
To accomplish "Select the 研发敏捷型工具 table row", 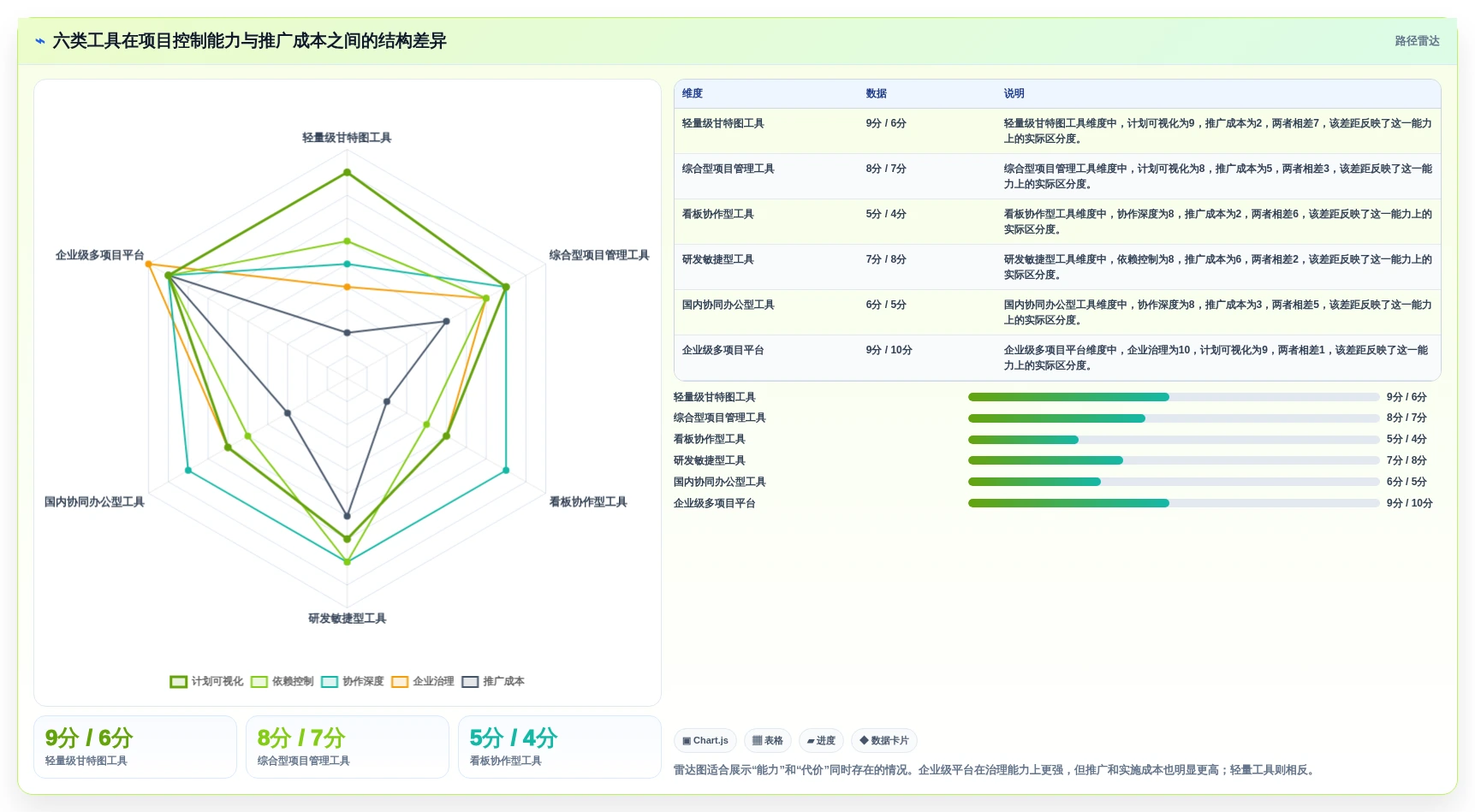I will pos(1057,267).
